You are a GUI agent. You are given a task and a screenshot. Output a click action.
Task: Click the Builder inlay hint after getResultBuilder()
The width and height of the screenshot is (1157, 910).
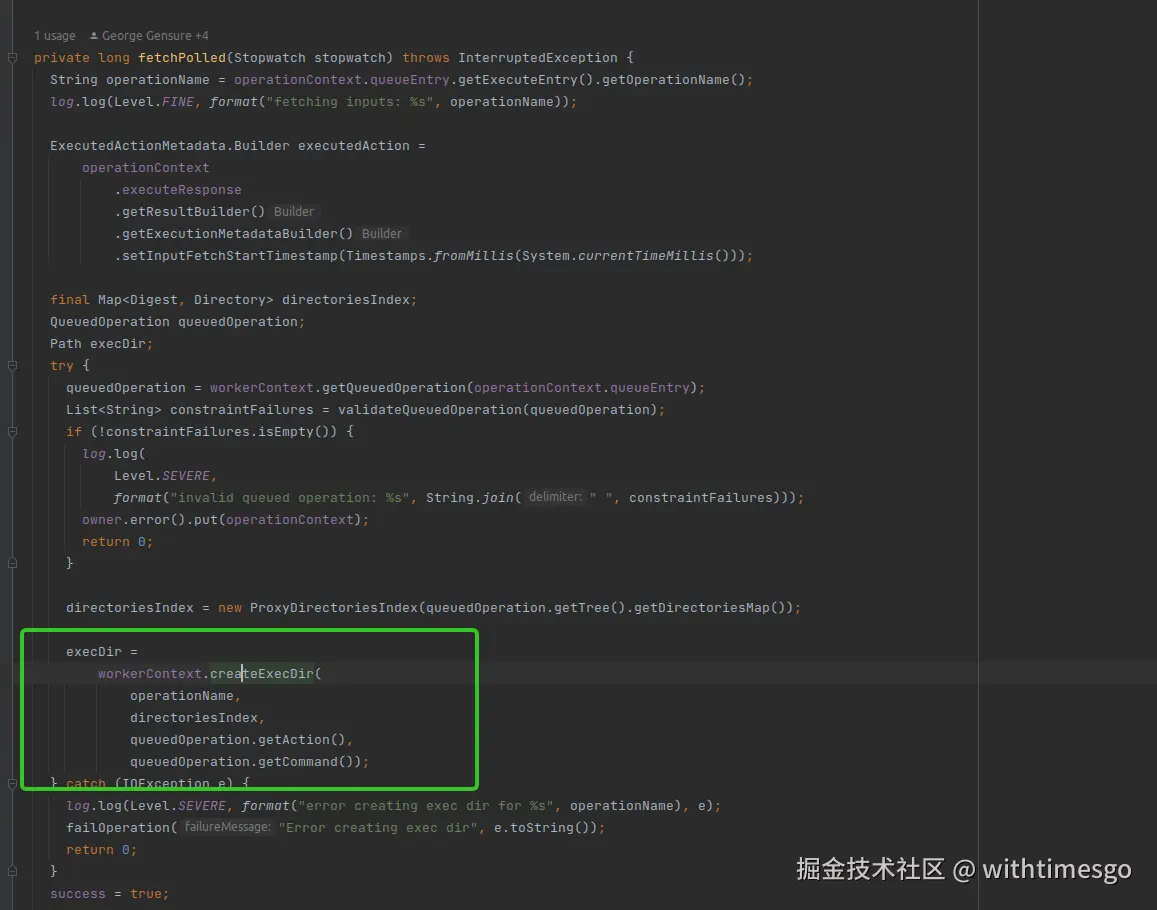click(294, 212)
